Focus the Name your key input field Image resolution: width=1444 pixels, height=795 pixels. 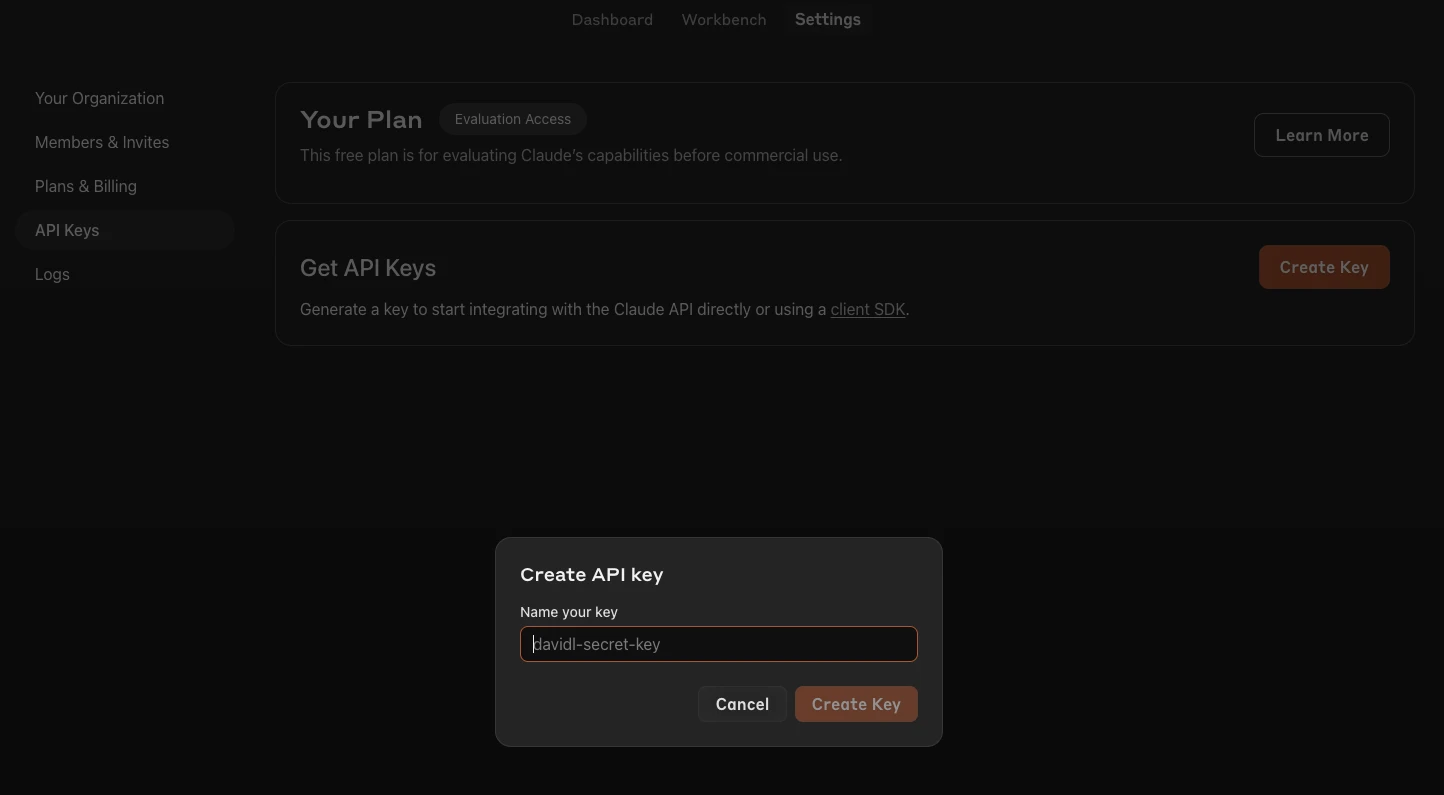pyautogui.click(x=718, y=644)
